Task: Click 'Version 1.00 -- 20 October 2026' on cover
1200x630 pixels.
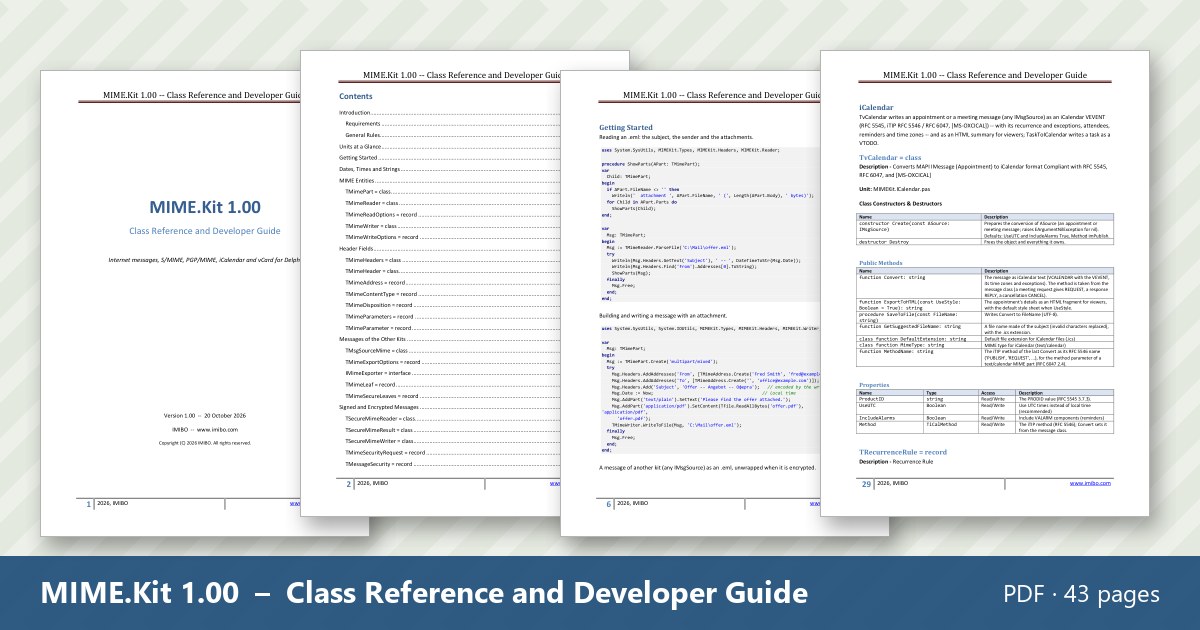Action: (205, 415)
